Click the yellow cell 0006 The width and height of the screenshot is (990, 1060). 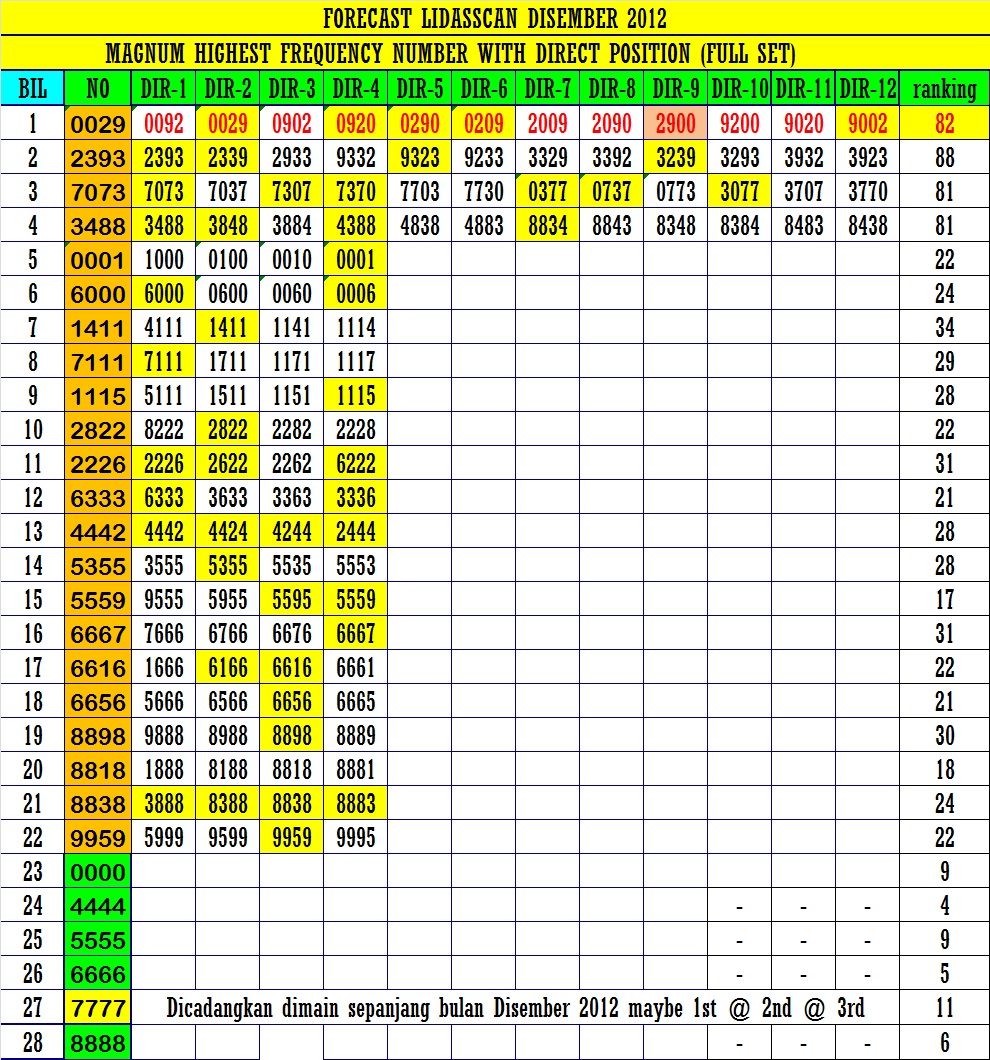(x=356, y=293)
